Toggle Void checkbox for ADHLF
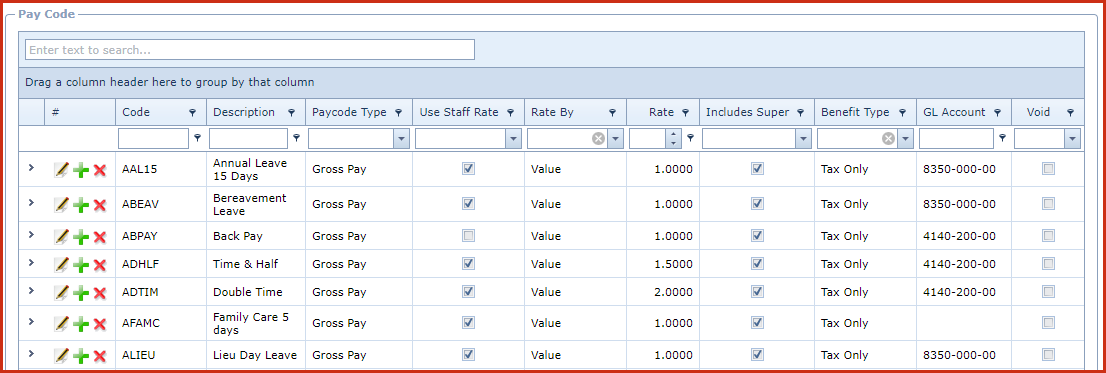1106x373 pixels. click(x=1049, y=263)
